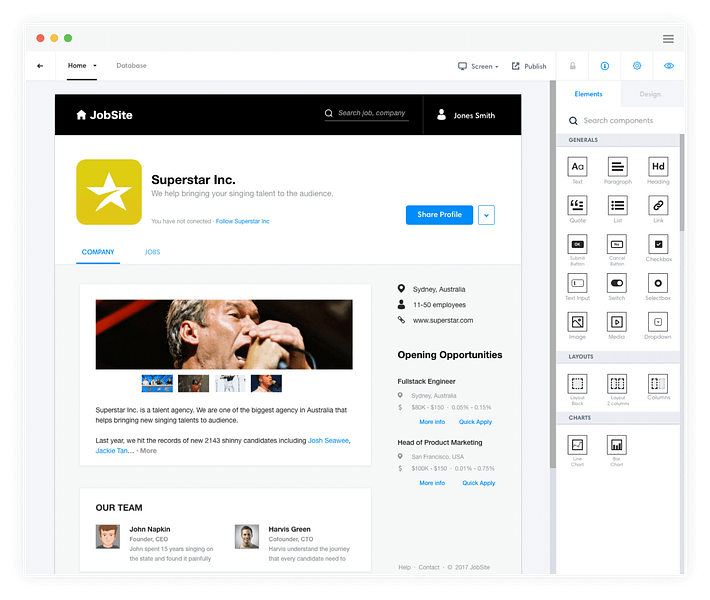Select the third gallery thumbnail
The height and width of the screenshot is (600, 710).
[x=230, y=384]
